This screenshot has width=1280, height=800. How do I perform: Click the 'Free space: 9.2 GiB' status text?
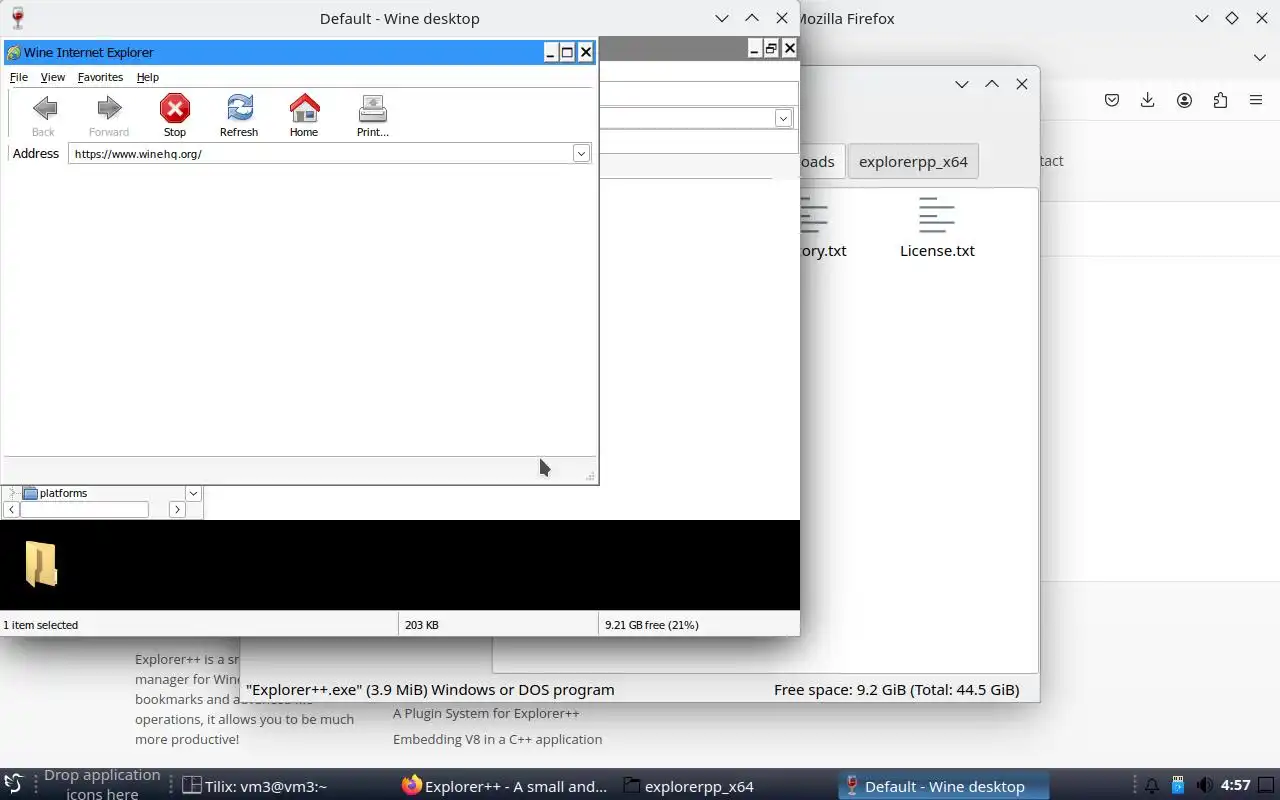coord(896,689)
